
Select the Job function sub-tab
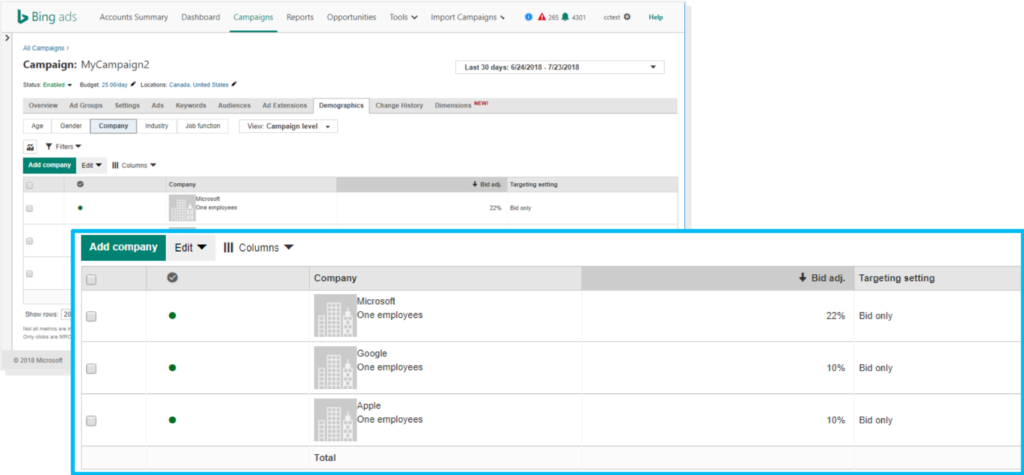202,126
